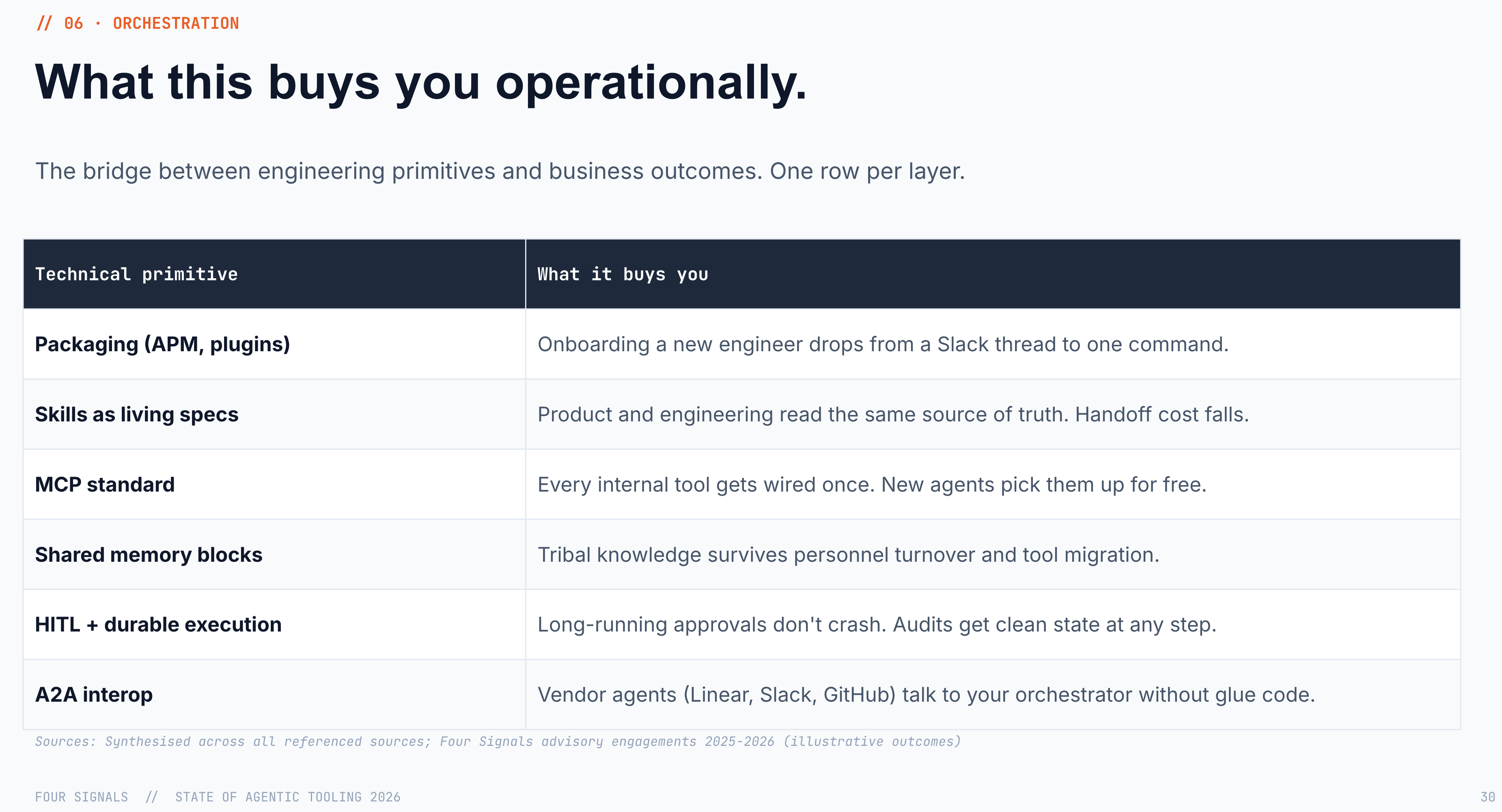Image resolution: width=1502 pixels, height=812 pixels.
Task: Click the onboarding a new engineer description
Action: point(882,344)
